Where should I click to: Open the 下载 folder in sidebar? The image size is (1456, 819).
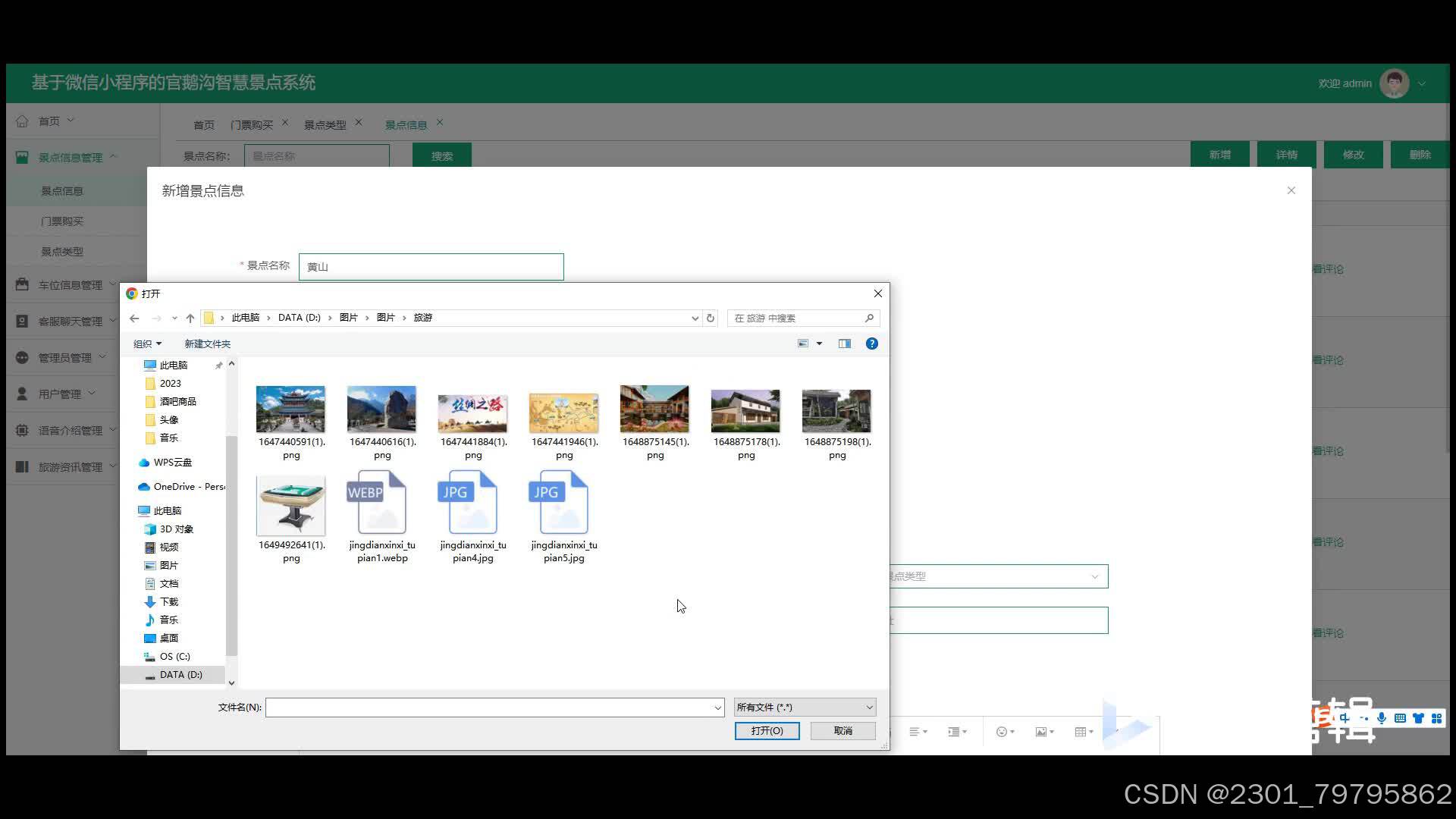(168, 602)
